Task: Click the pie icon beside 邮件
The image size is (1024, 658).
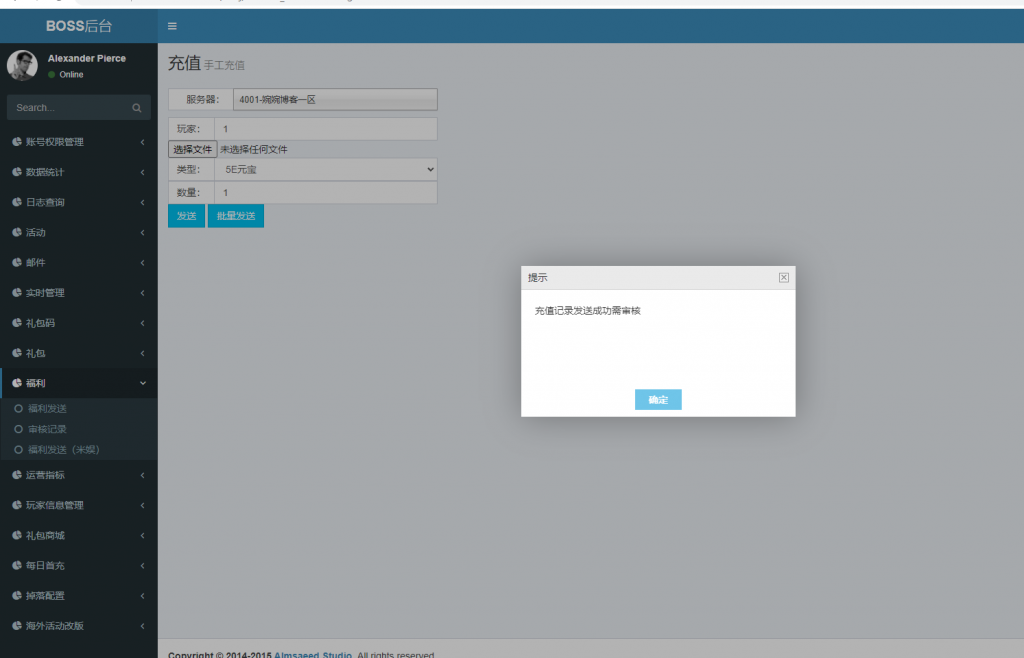Action: (17, 263)
